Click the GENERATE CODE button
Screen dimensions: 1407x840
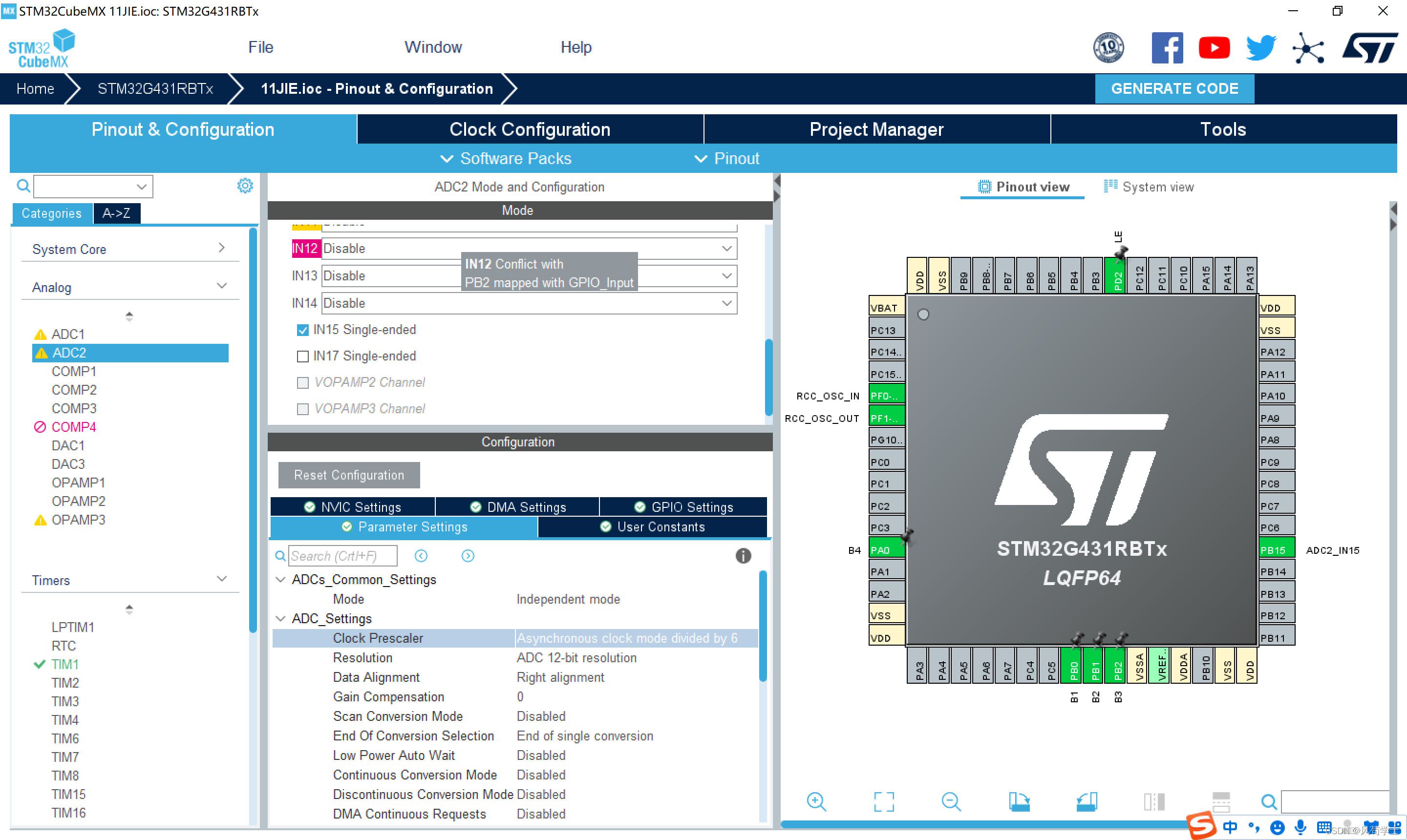[x=1174, y=89]
